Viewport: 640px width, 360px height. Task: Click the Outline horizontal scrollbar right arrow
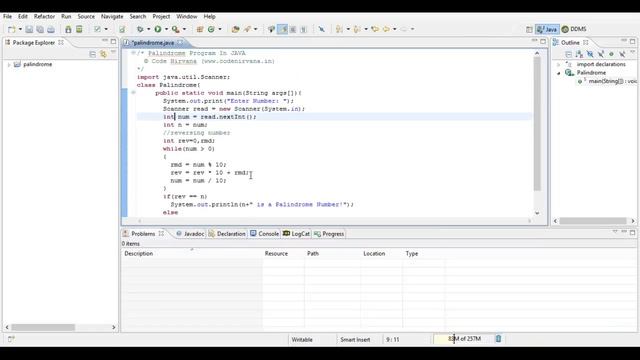(633, 221)
